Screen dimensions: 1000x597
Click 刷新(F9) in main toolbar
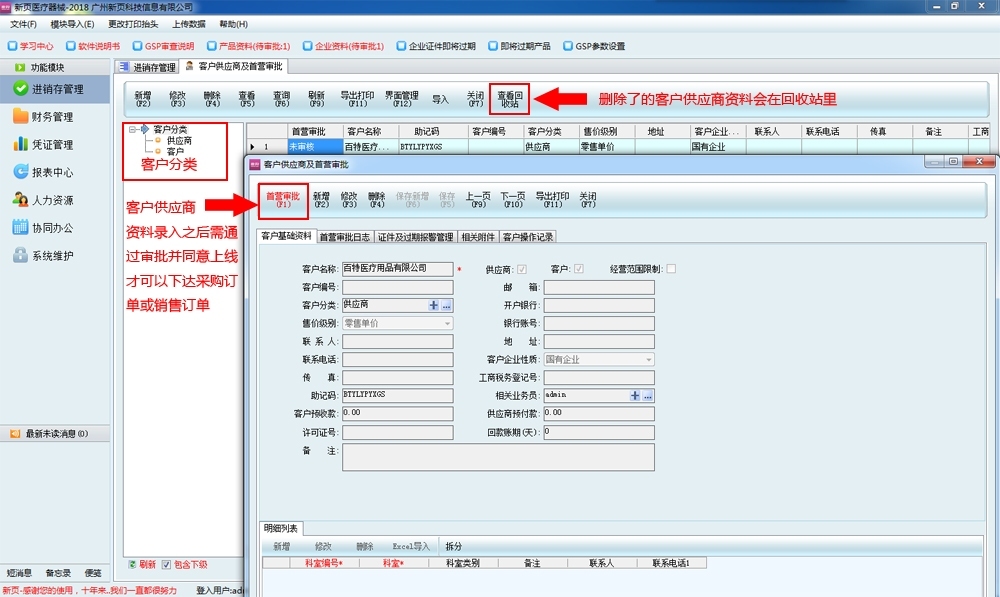pos(316,99)
